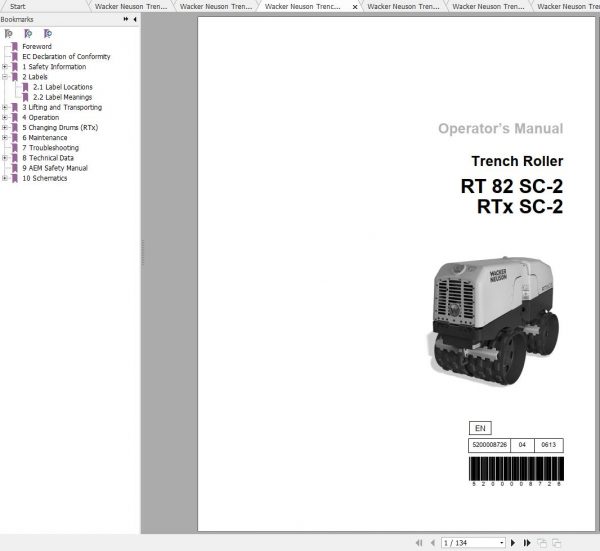Click the final grayed icon in navigation bar
600x551 pixels.
[x=556, y=543]
